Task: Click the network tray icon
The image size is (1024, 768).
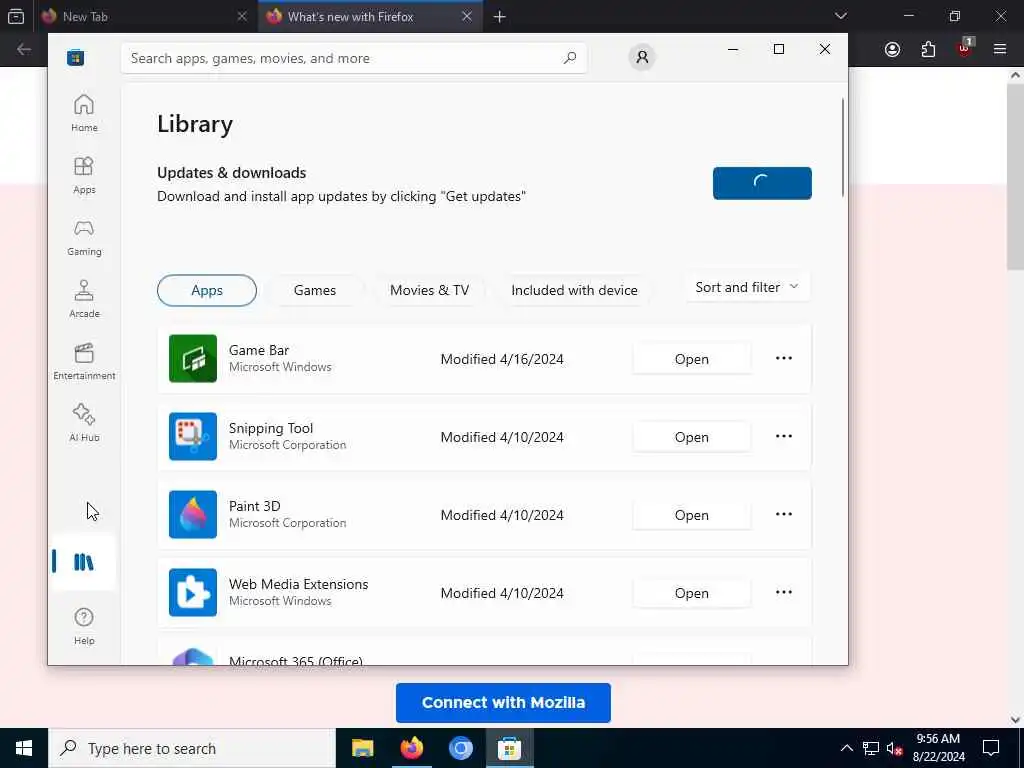Action: coord(871,748)
